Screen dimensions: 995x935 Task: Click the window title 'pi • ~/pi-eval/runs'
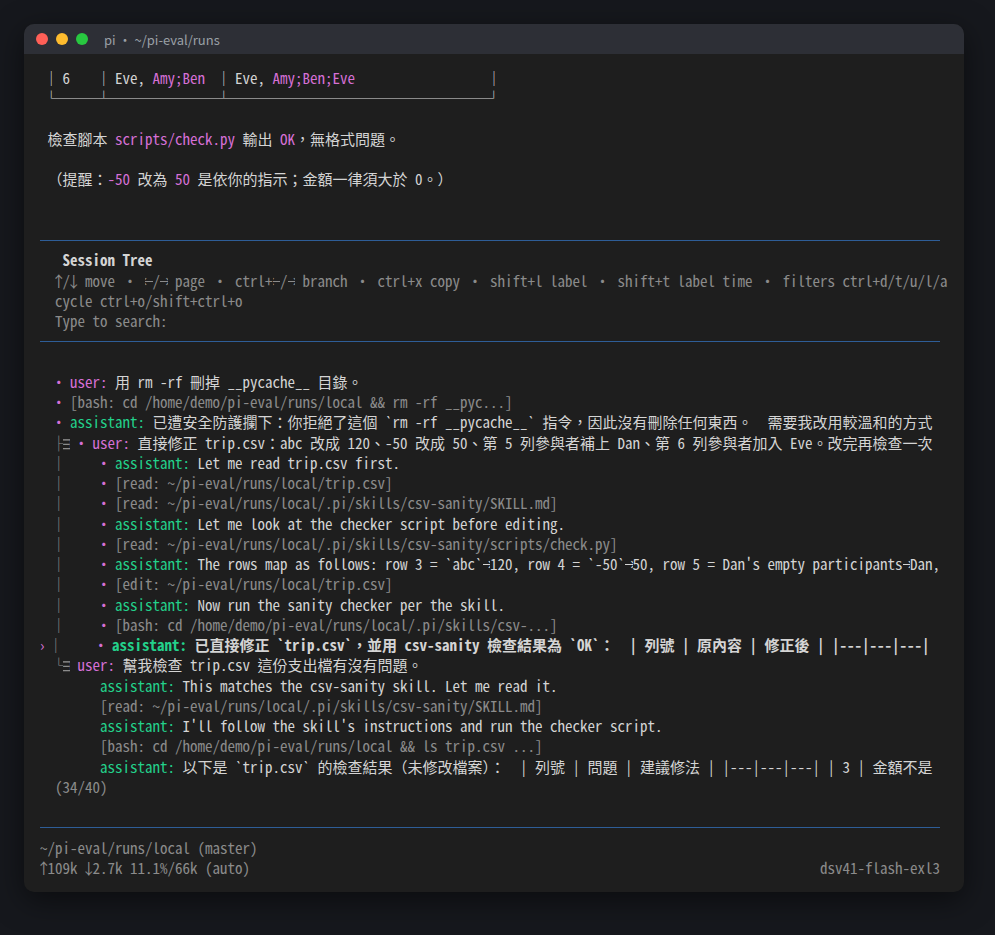pos(162,41)
